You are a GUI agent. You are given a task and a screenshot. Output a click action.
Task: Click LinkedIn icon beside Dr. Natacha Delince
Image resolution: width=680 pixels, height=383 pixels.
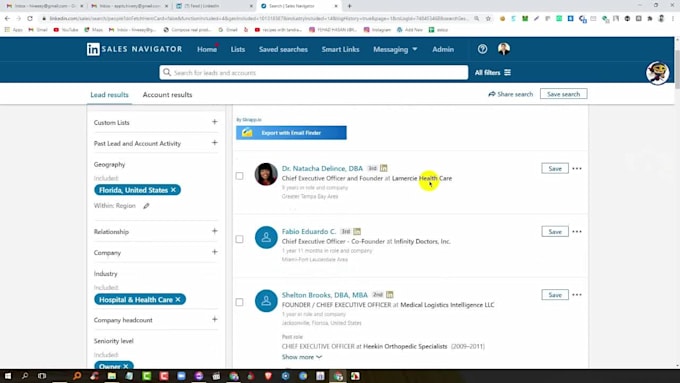(x=384, y=168)
